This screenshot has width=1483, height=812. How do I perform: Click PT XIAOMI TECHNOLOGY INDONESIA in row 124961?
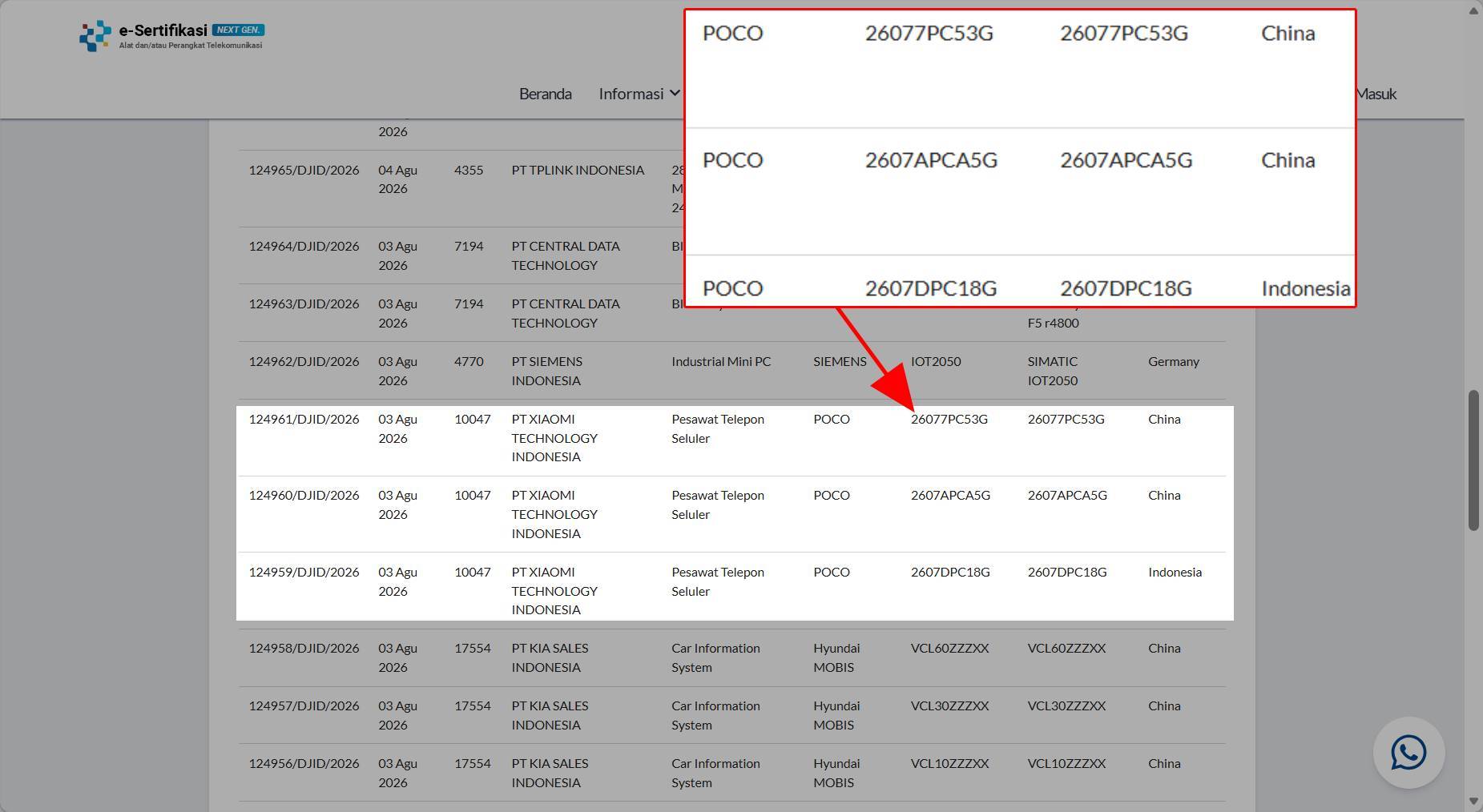pos(554,438)
